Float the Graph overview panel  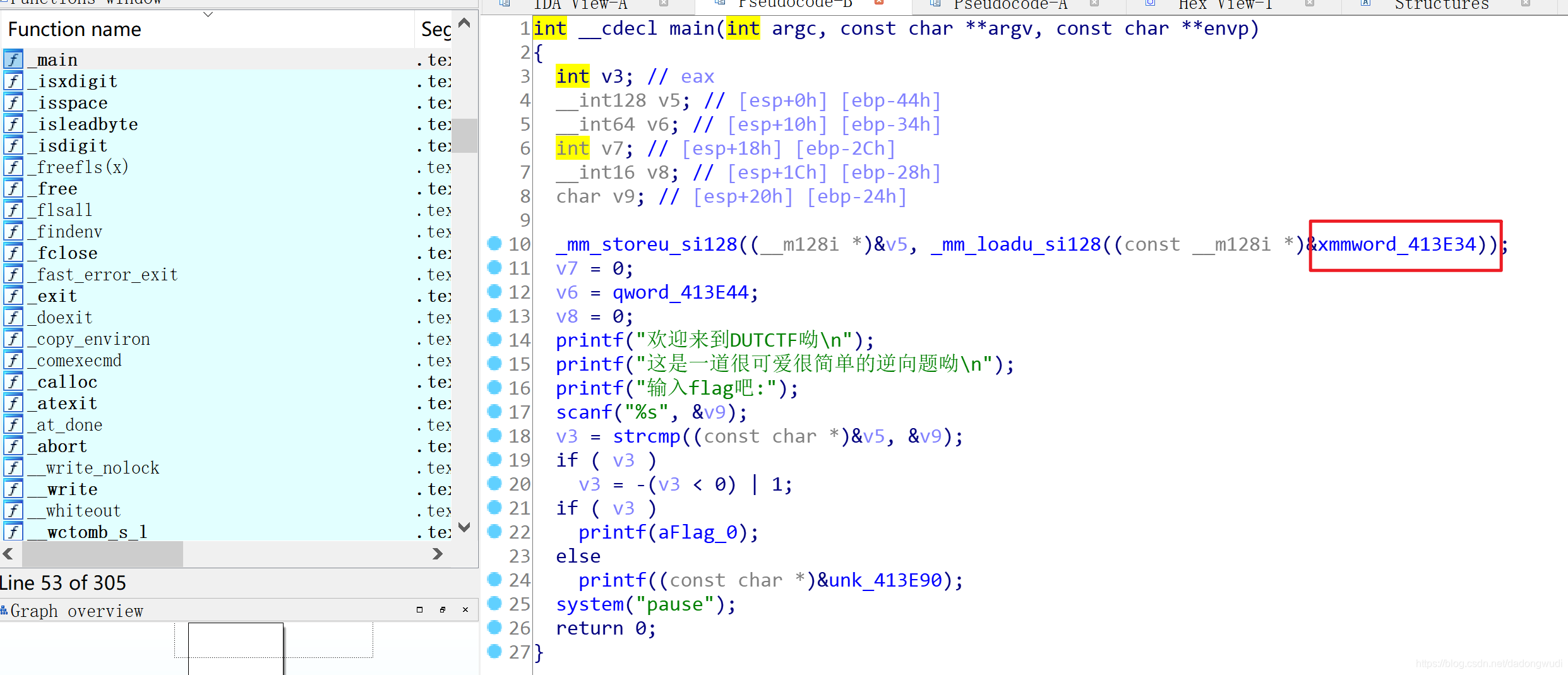pyautogui.click(x=442, y=609)
